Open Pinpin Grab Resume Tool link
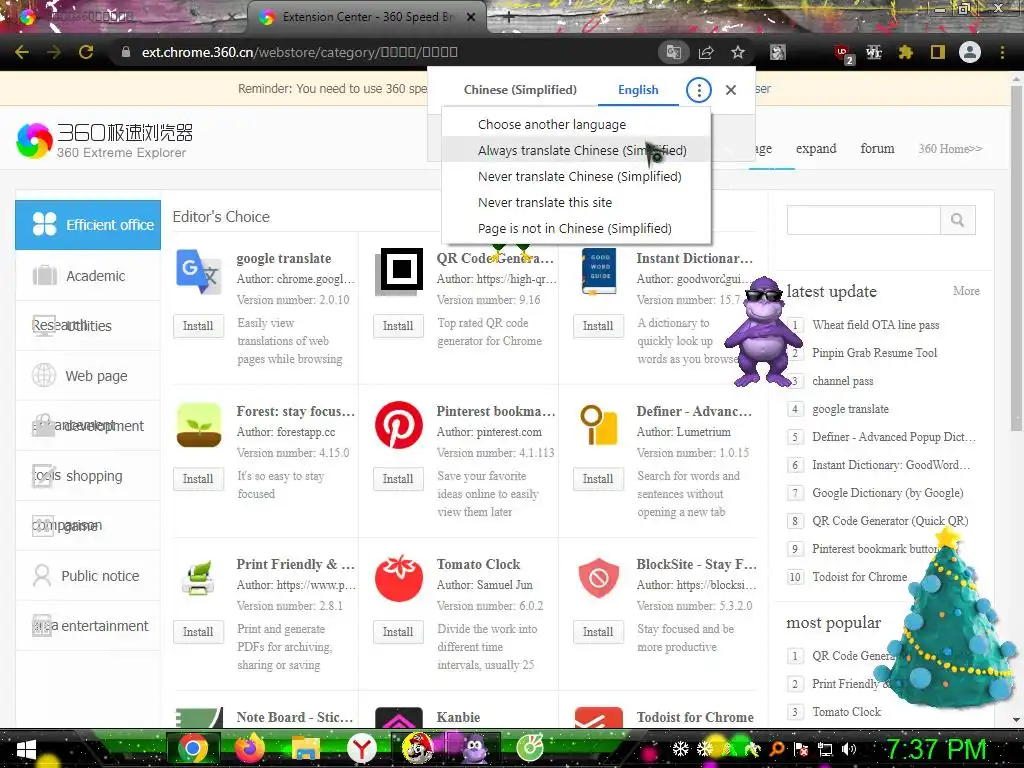This screenshot has width=1024, height=768. click(874, 353)
